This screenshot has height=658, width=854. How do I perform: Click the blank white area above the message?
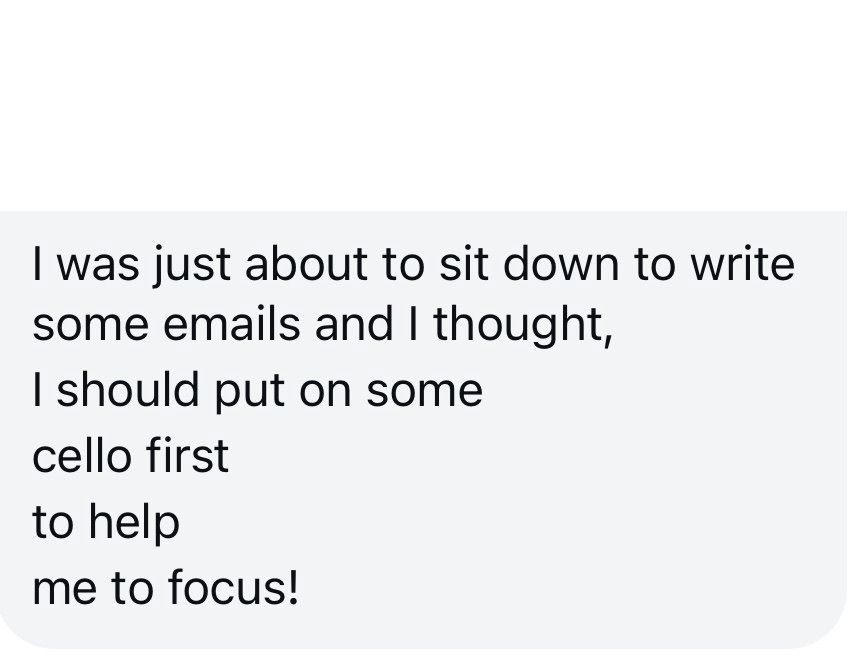point(427,103)
